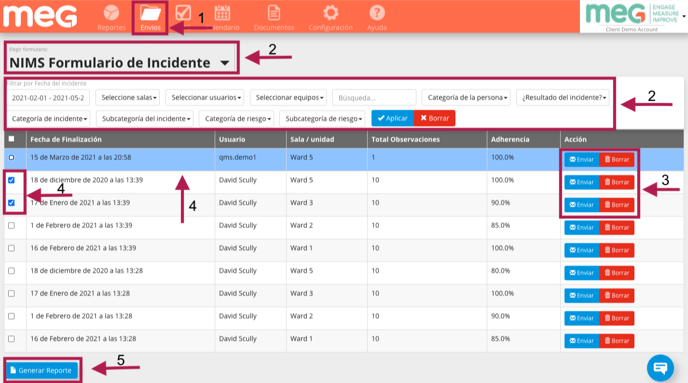Expand the Categoría de la persona dropdown
Screen dimensions: 688x383
pos(466,97)
